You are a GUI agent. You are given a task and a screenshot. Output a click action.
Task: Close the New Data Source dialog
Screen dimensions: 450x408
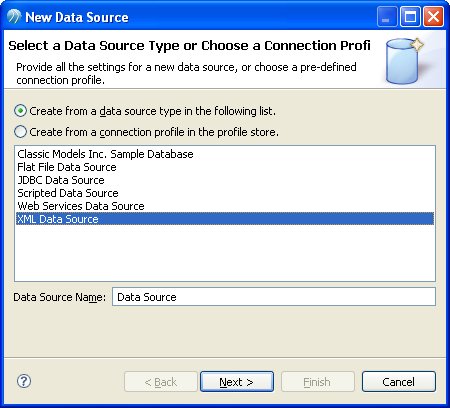[x=433, y=17]
